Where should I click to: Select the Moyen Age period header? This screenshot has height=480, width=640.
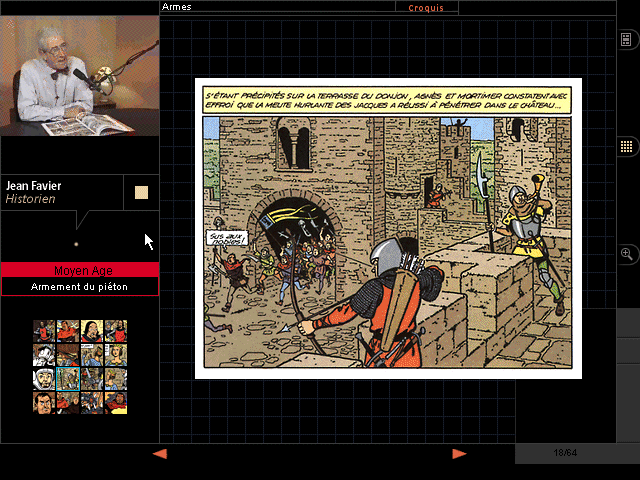pyautogui.click(x=80, y=270)
